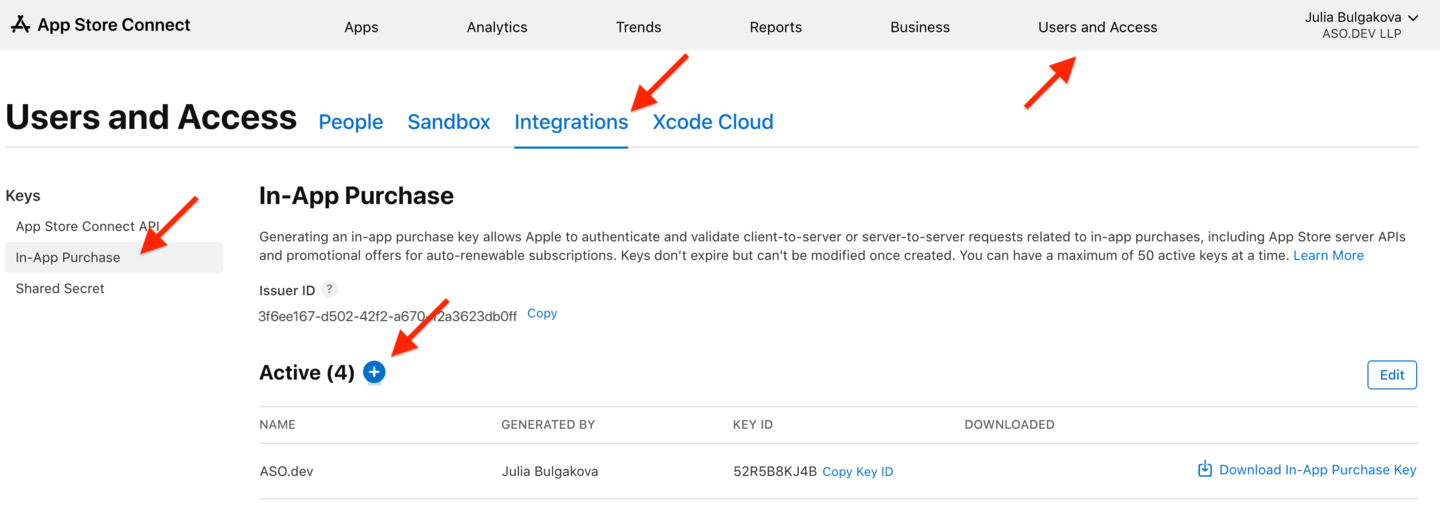
Task: Select Users and Access in top navigation
Action: point(1097,27)
